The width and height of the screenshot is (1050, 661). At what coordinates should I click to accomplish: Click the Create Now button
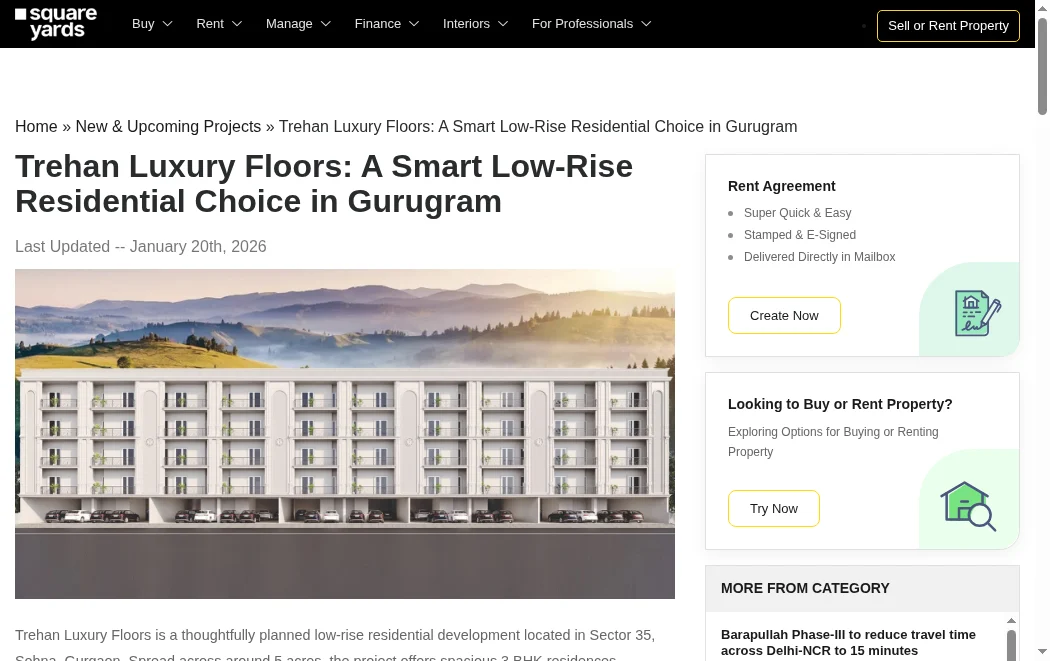point(784,315)
